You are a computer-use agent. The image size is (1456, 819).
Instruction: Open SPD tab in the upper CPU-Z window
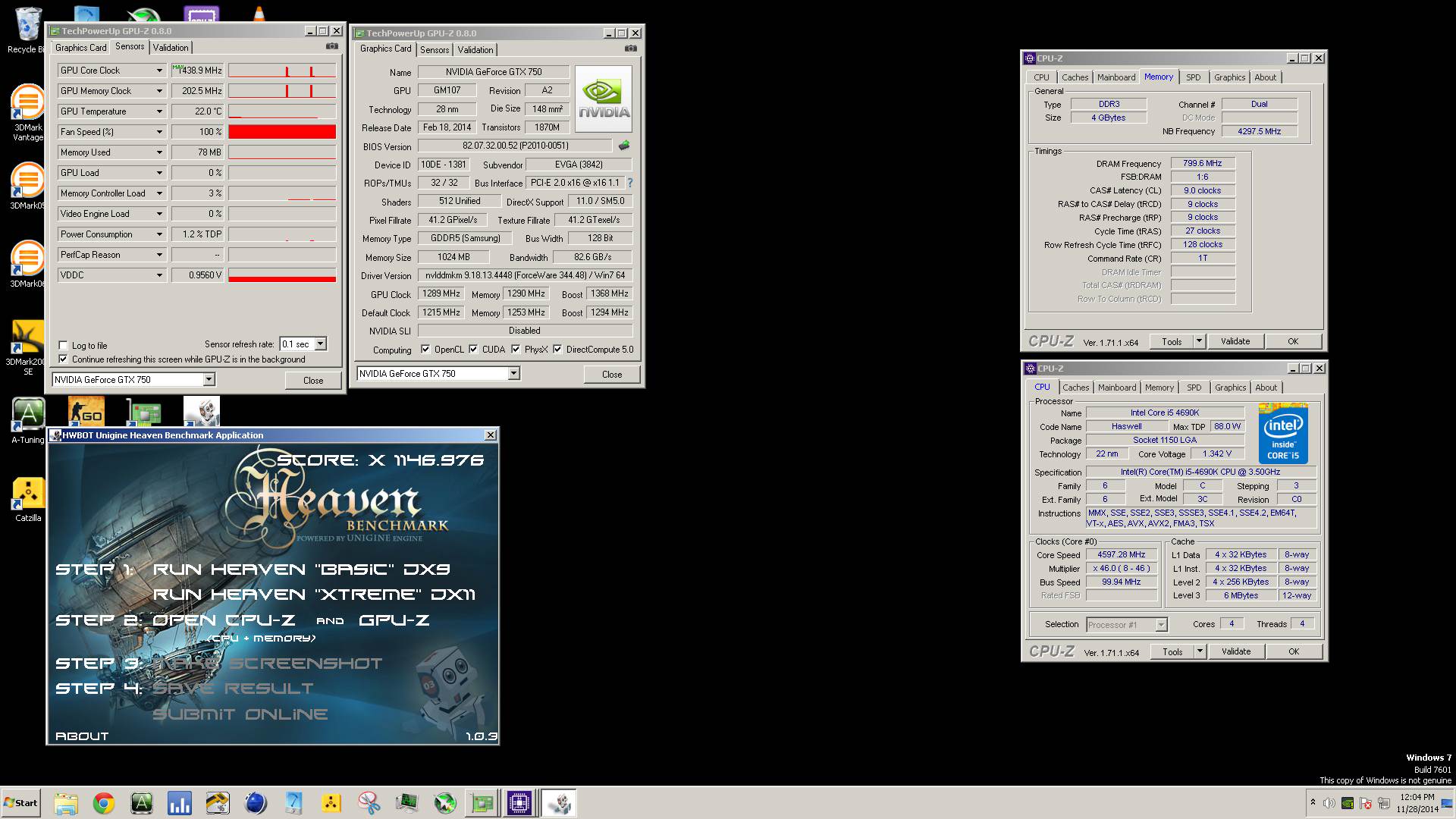point(1193,77)
